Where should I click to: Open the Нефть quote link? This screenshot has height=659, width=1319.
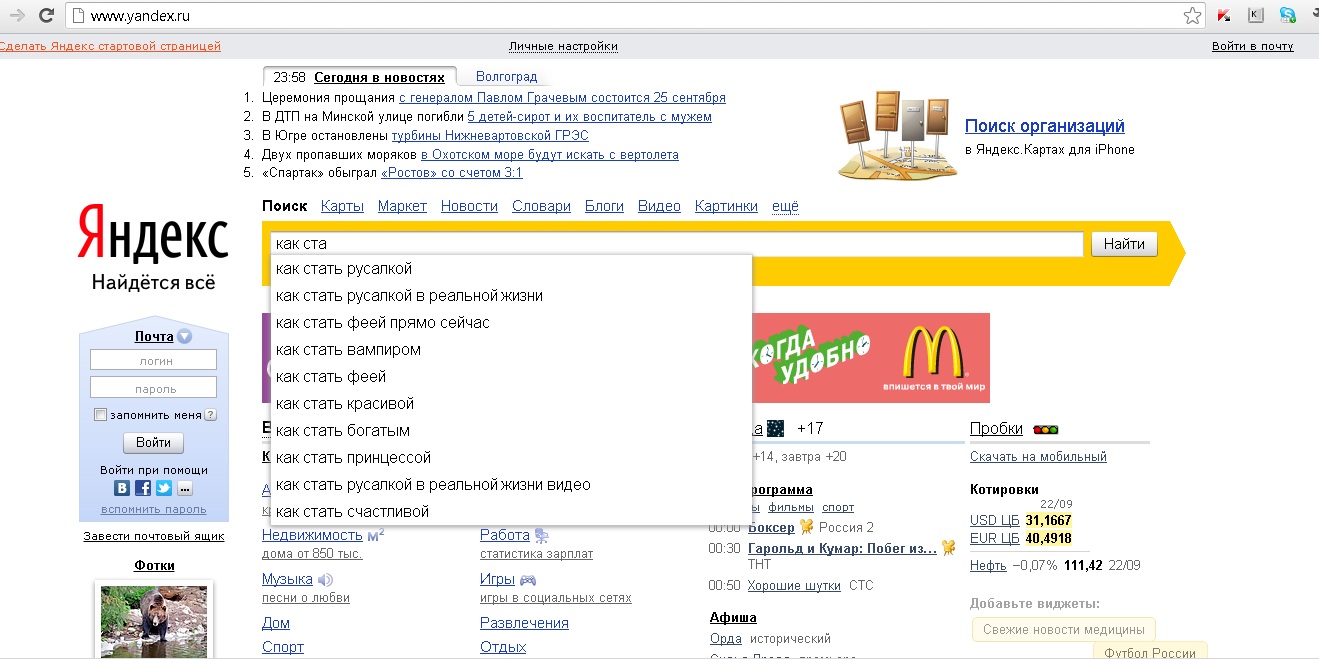tap(988, 565)
